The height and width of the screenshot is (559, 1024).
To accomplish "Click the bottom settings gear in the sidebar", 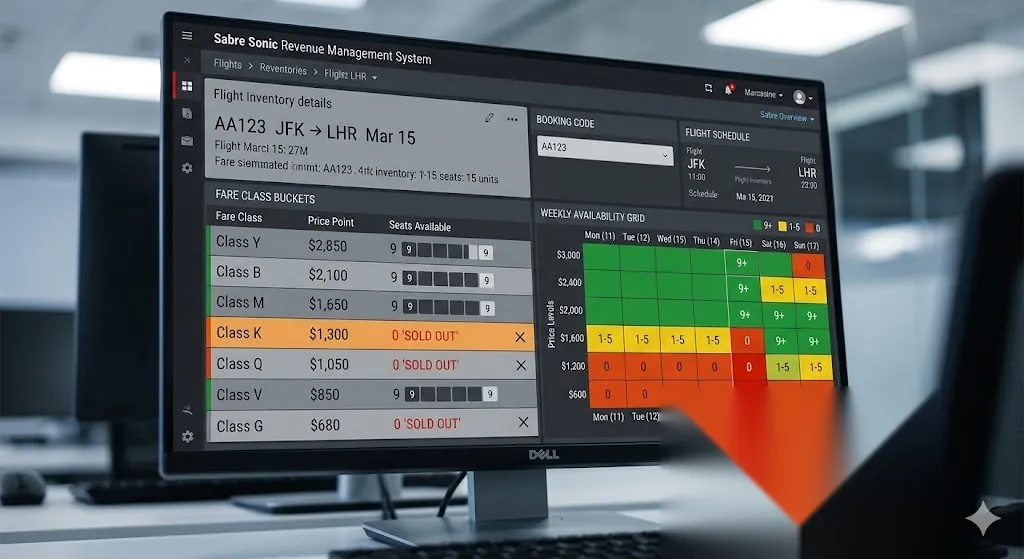I will pos(187,436).
